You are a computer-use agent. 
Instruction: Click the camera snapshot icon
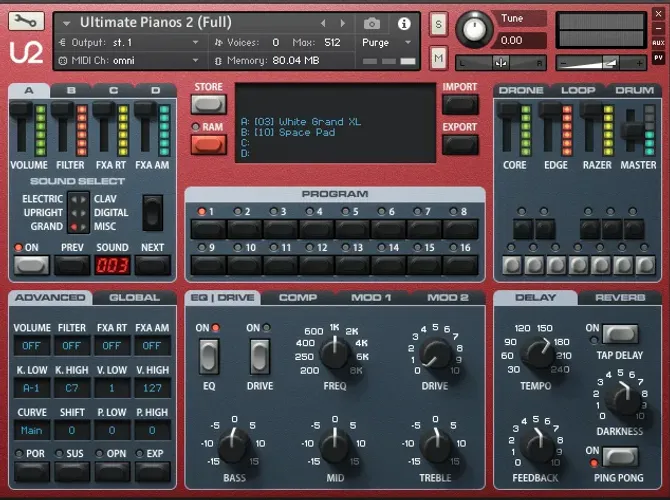(x=371, y=24)
